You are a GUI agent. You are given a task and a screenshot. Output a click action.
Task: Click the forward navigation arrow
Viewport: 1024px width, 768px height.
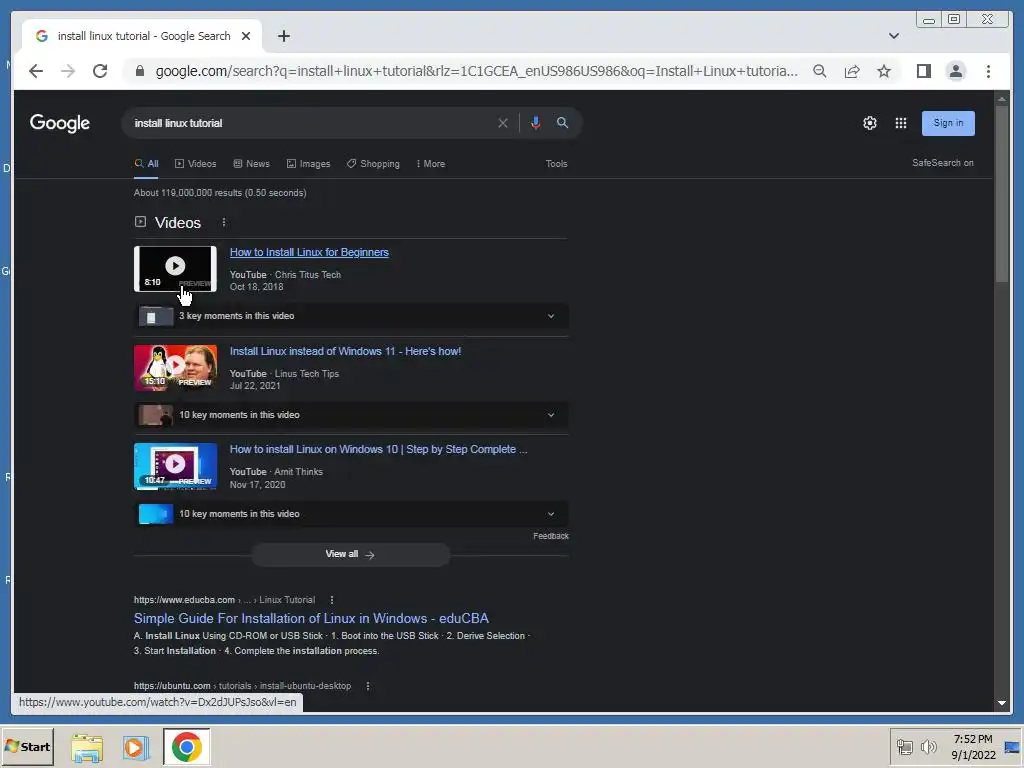(68, 71)
